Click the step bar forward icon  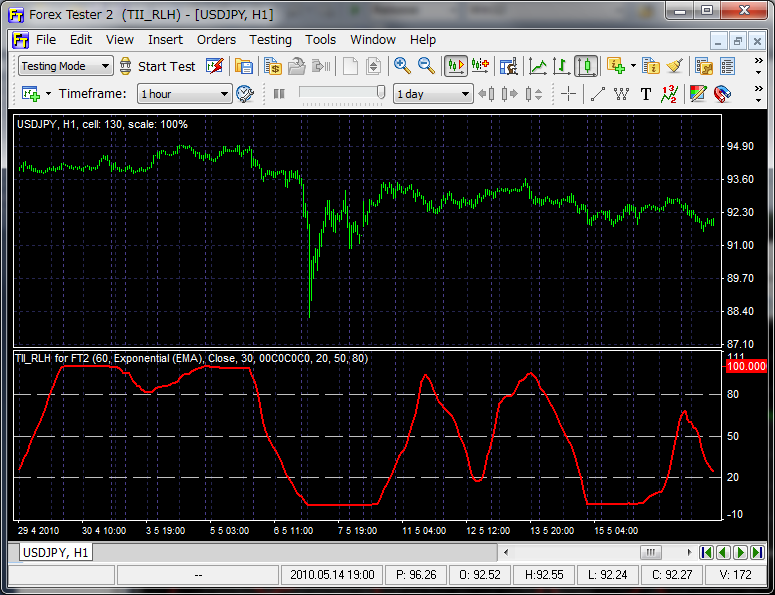click(509, 93)
